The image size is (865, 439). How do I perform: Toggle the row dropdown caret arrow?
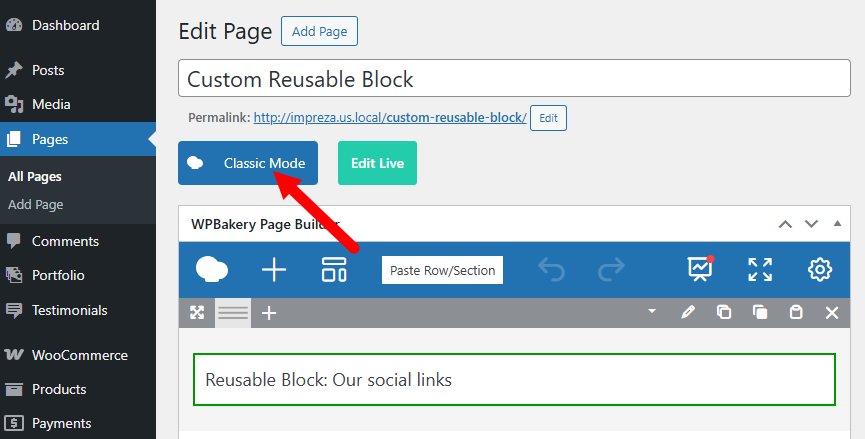pyautogui.click(x=652, y=311)
